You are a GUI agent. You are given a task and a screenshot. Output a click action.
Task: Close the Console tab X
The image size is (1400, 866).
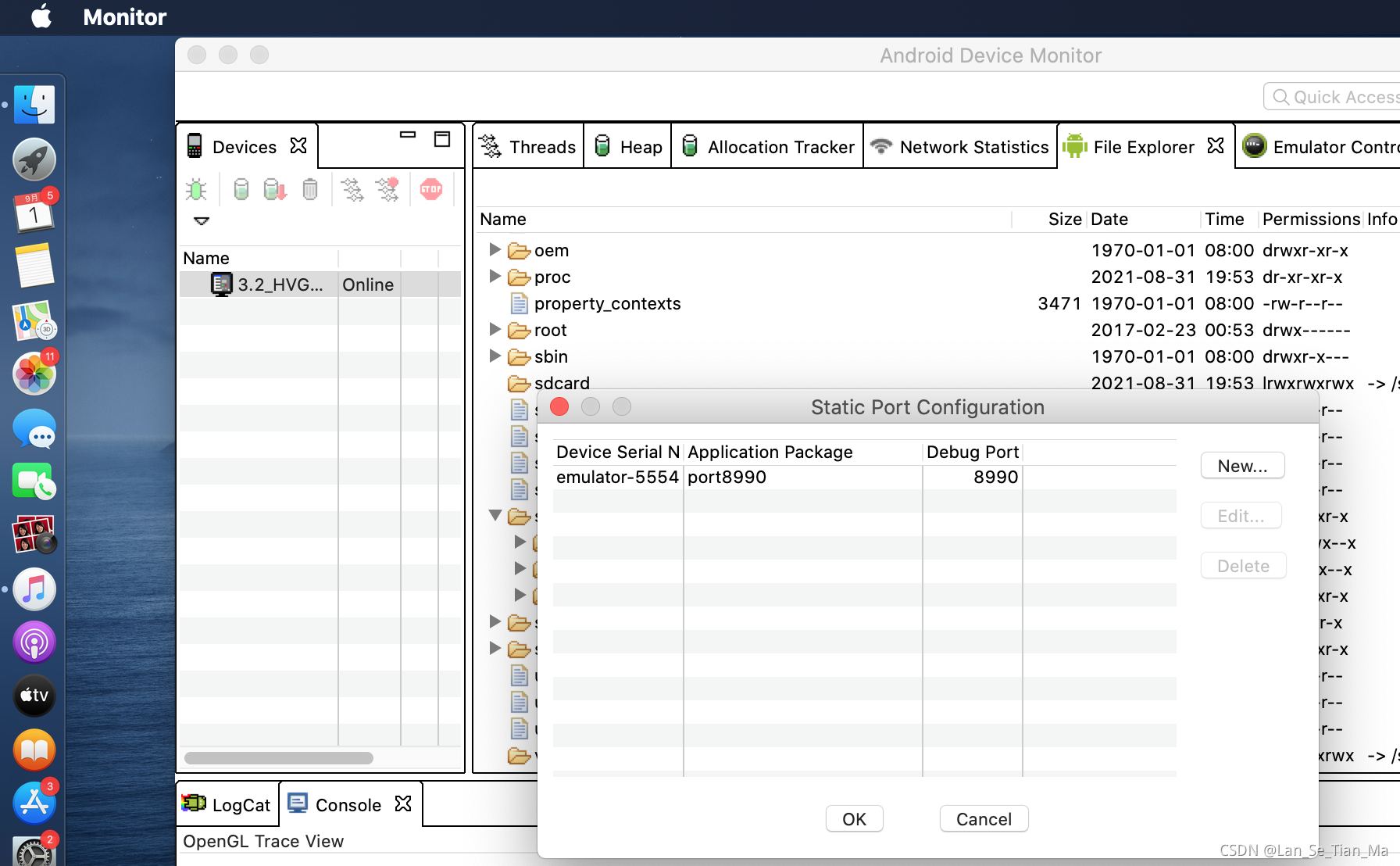click(403, 804)
